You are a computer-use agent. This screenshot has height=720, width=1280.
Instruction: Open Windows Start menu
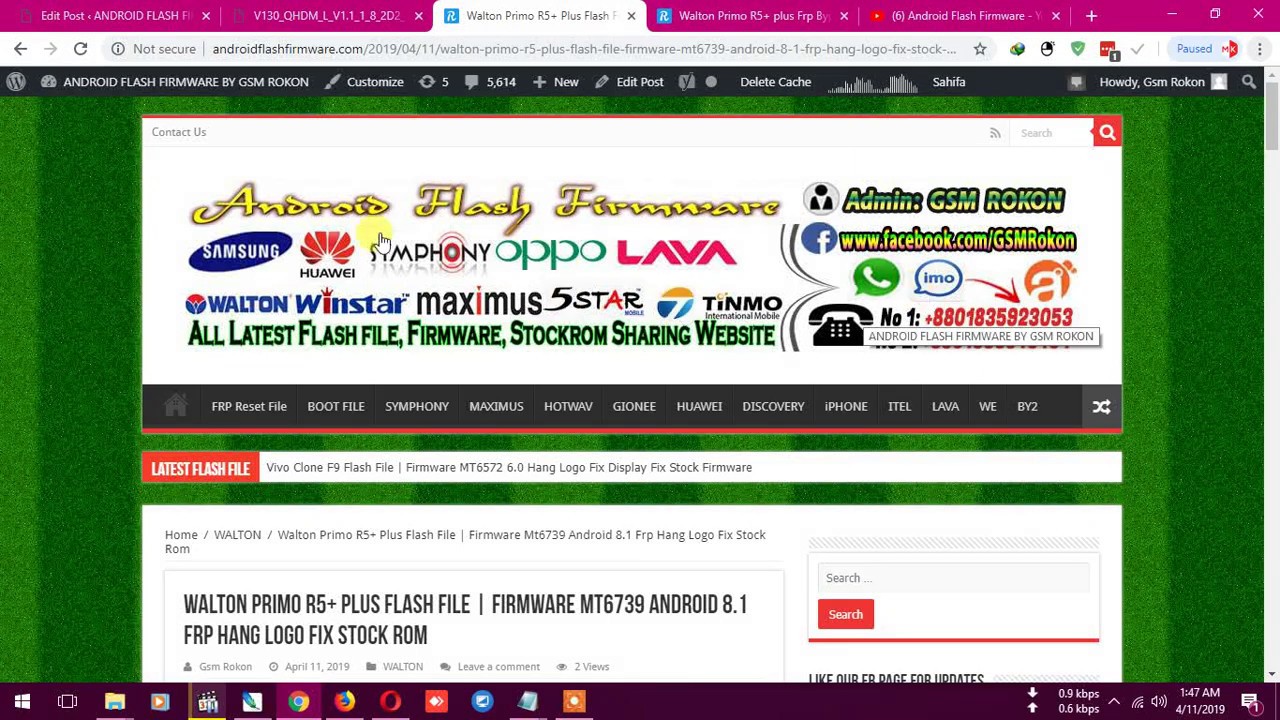click(x=22, y=701)
